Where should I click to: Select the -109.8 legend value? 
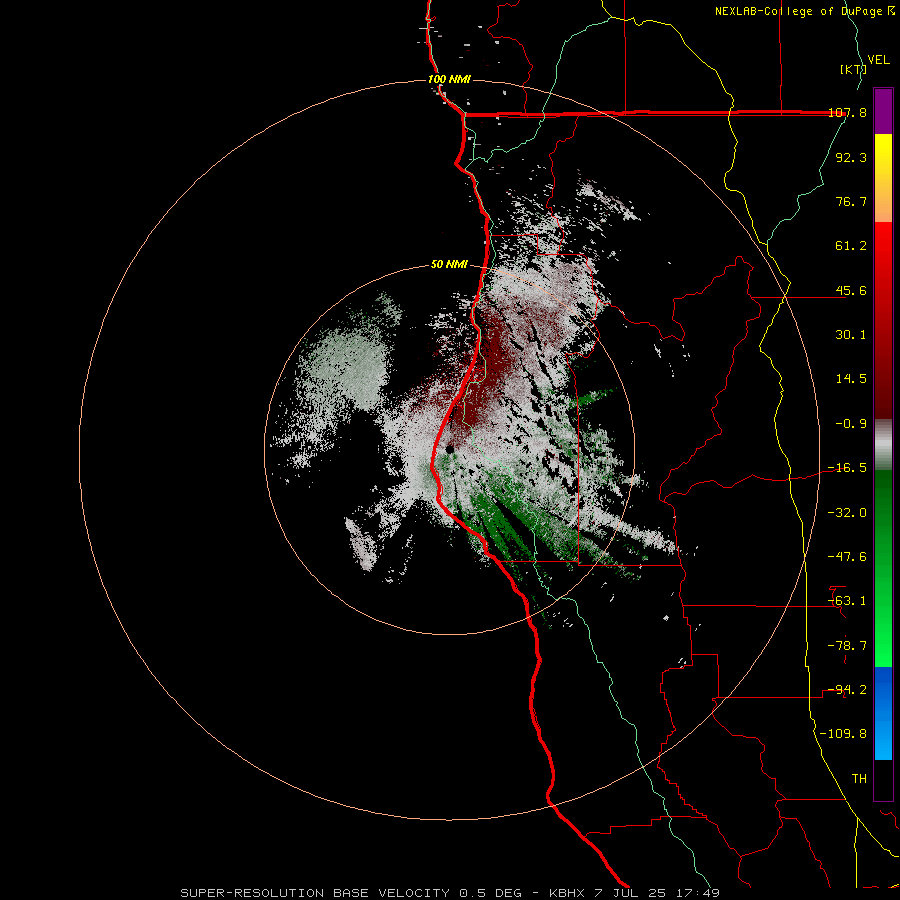[843, 734]
